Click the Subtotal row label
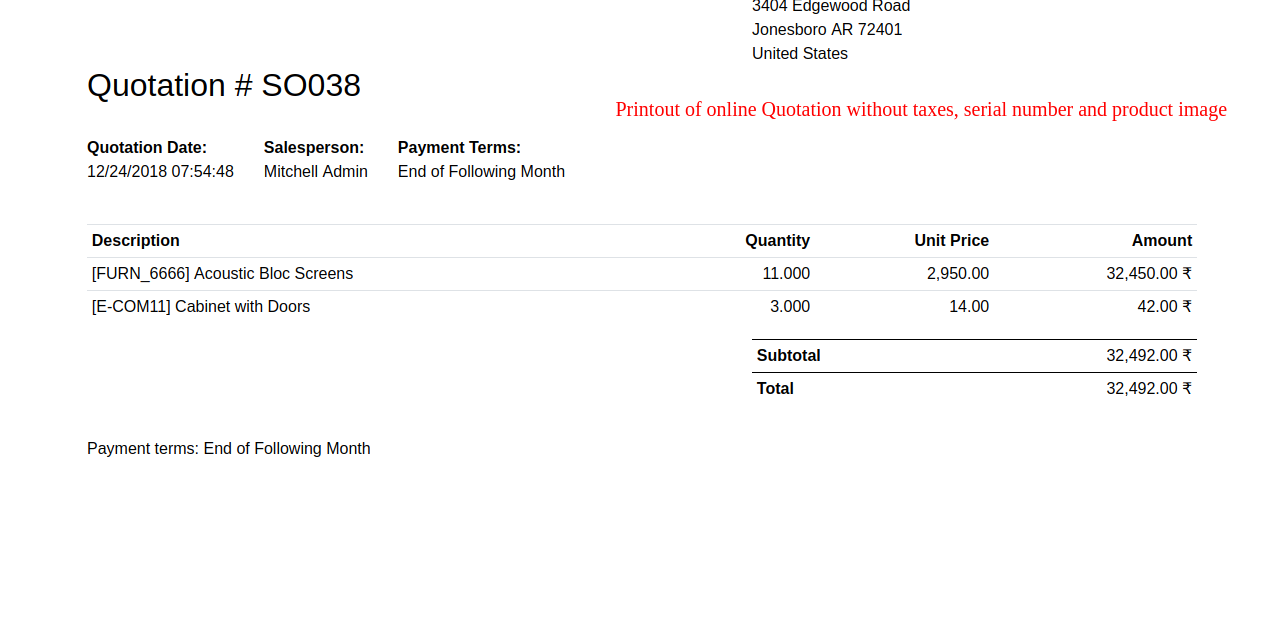 (x=789, y=356)
